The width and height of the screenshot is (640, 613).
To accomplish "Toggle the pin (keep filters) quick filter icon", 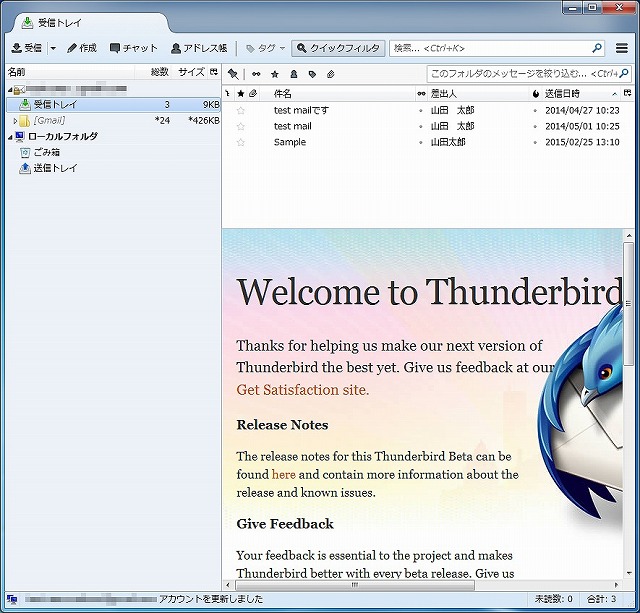I will point(233,74).
